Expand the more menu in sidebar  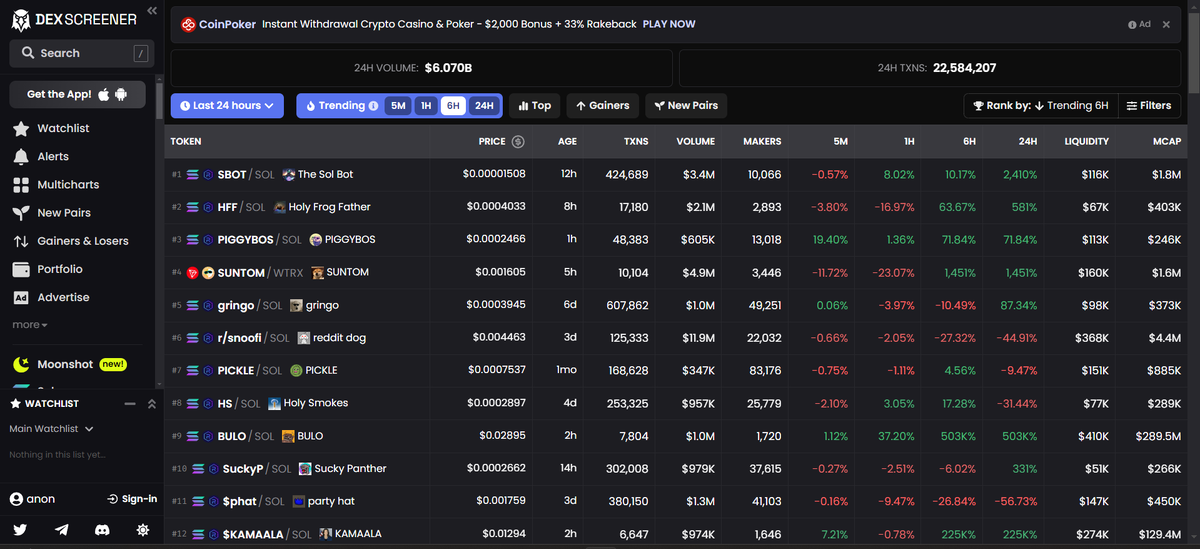[x=29, y=325]
